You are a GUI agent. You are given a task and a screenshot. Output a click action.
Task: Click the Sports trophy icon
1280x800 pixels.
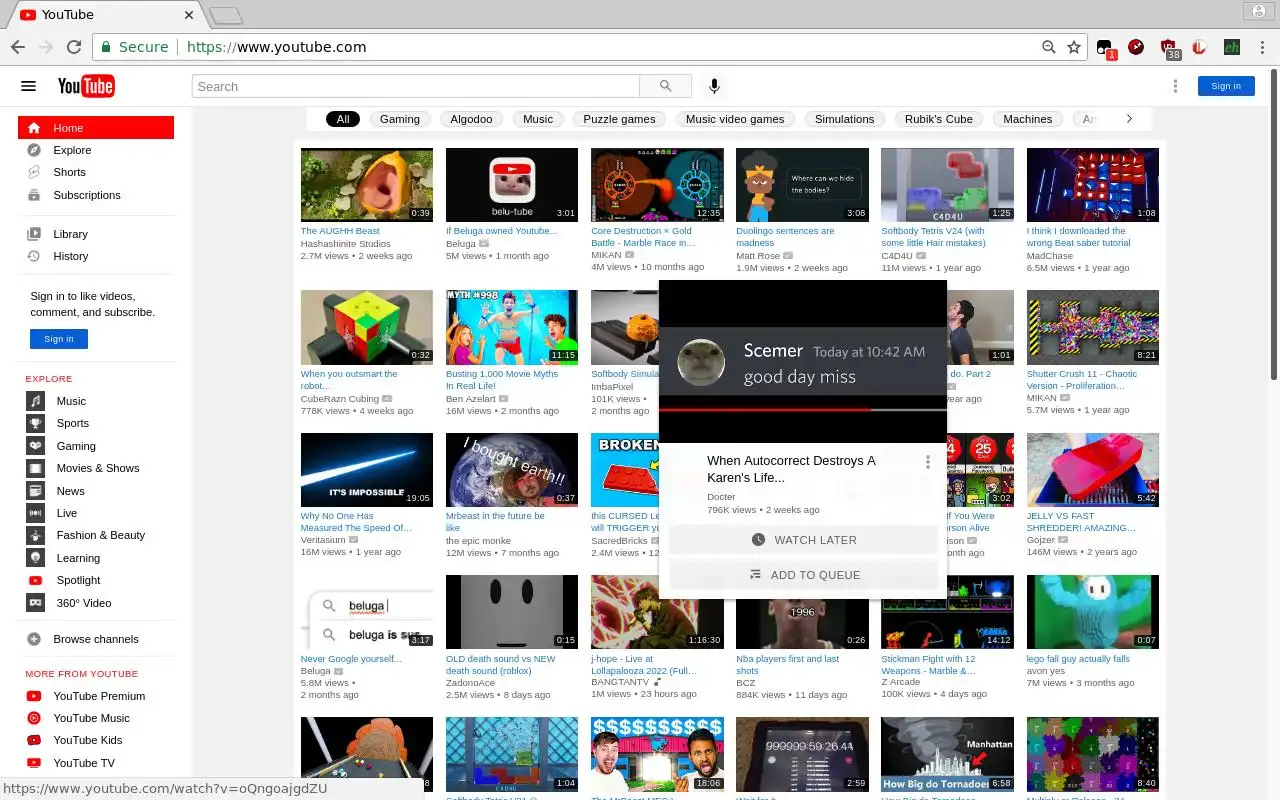pyautogui.click(x=36, y=423)
